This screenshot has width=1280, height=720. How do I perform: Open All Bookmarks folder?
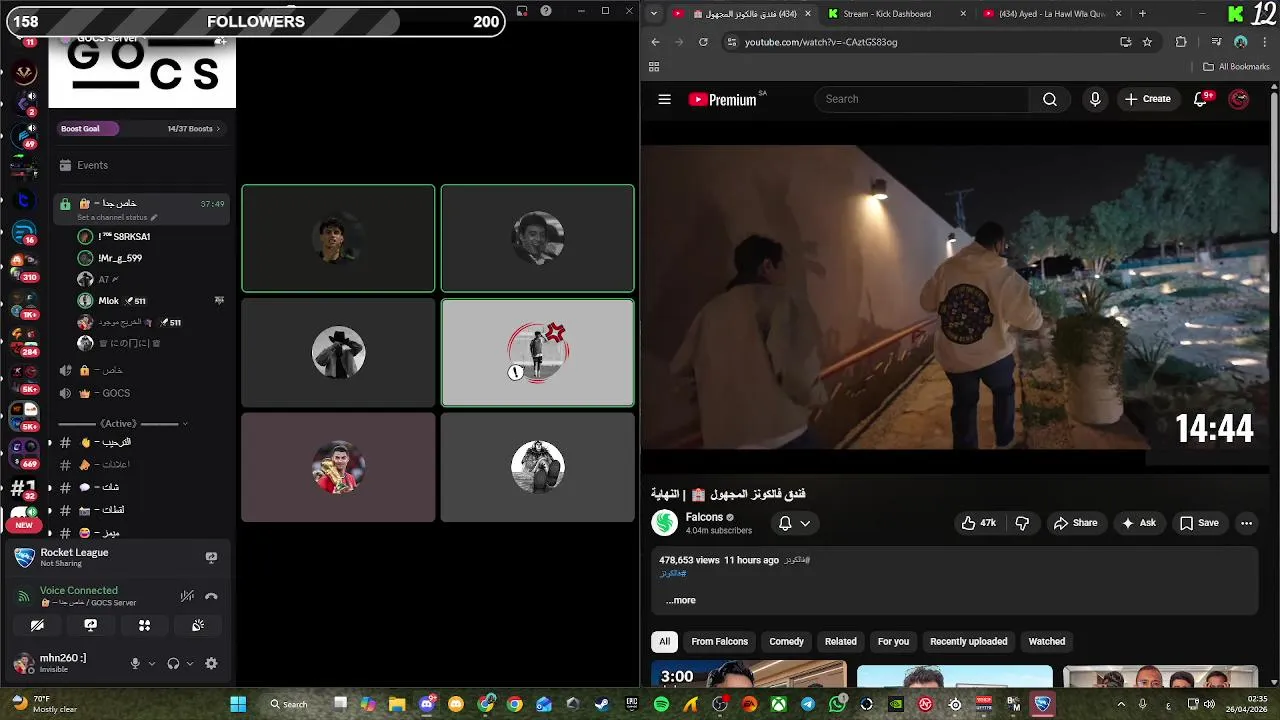click(x=1236, y=67)
